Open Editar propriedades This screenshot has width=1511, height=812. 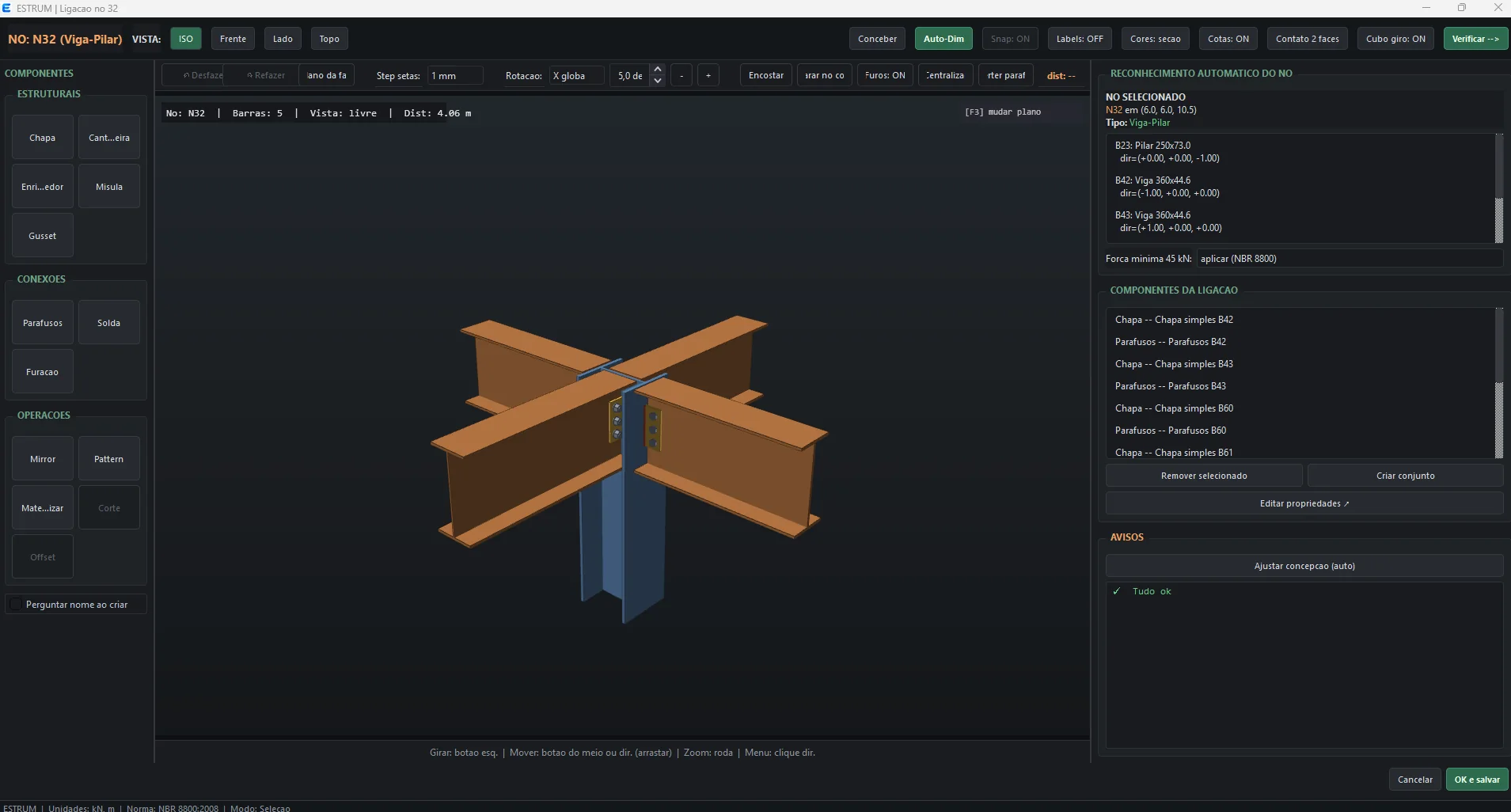click(1304, 503)
